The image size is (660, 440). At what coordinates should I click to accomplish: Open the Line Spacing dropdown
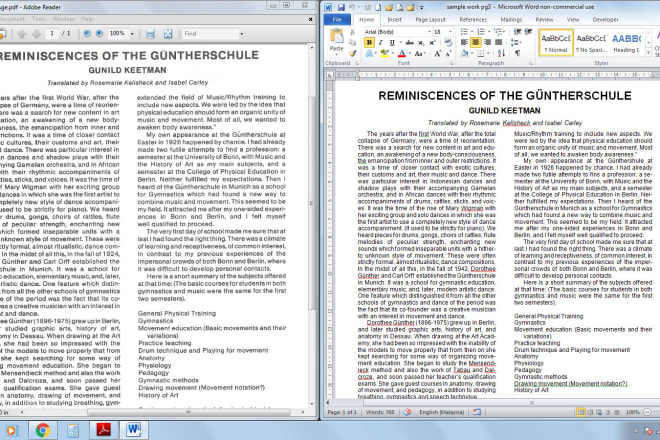point(516,43)
